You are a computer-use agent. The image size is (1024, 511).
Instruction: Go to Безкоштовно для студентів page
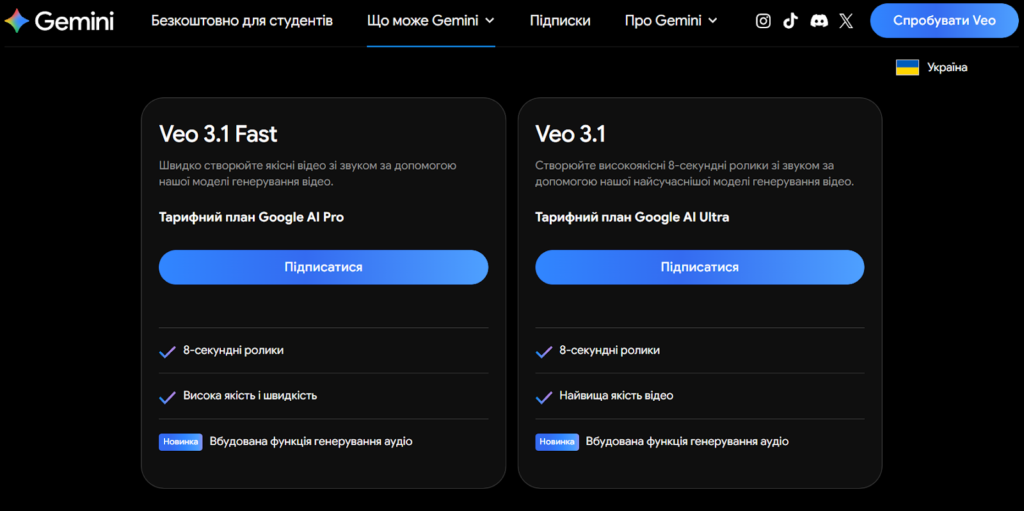point(242,21)
